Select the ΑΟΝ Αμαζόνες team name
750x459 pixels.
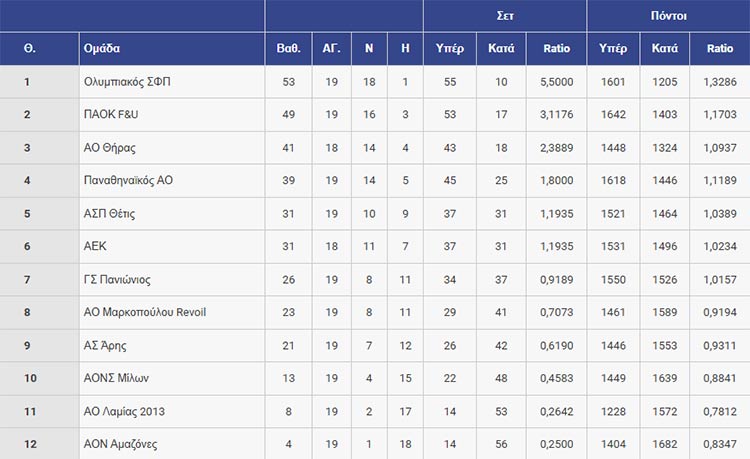click(x=123, y=445)
